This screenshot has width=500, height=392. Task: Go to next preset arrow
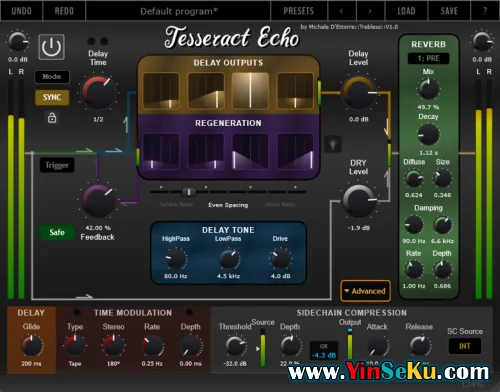point(370,11)
